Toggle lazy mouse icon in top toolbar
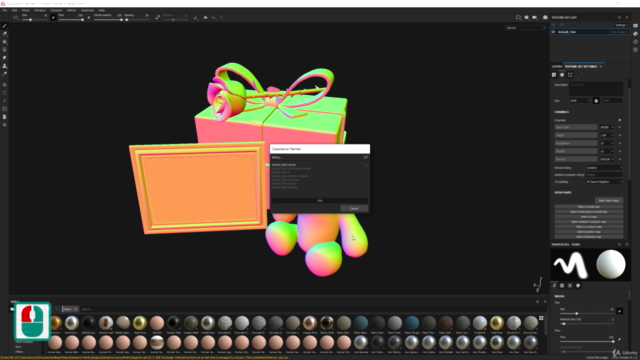 (x=158, y=17)
